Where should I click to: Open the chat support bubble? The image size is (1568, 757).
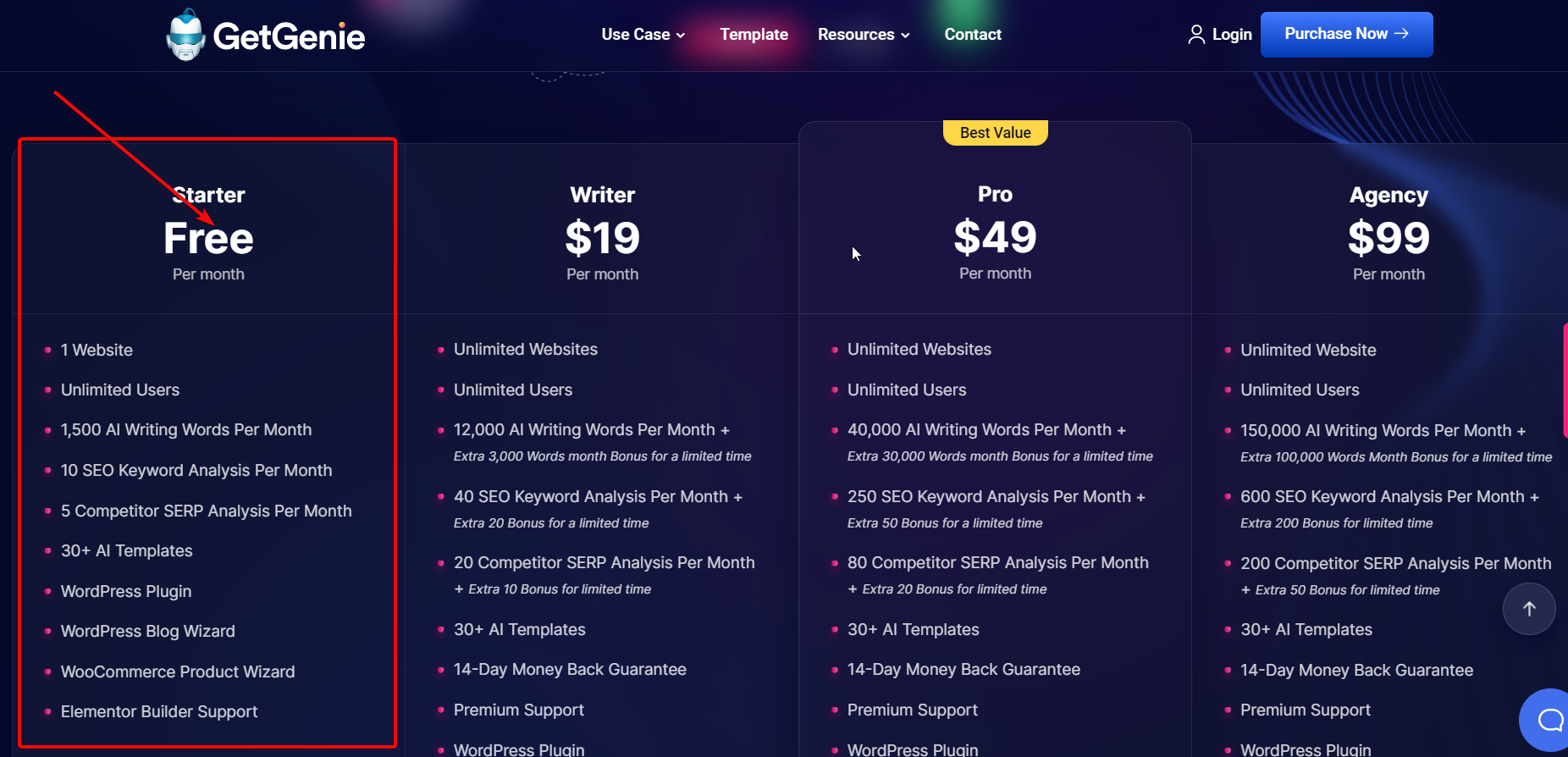[x=1548, y=719]
